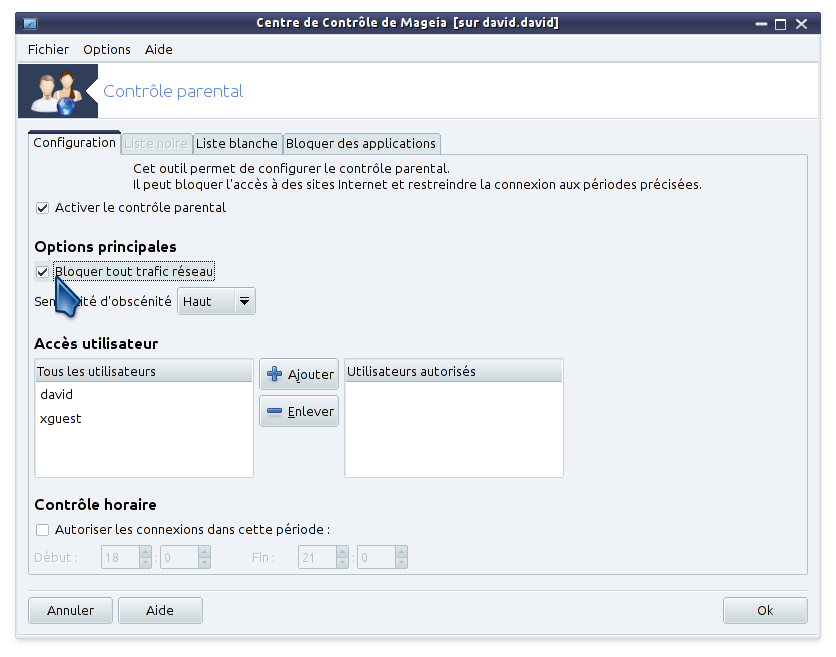Maximize the Centre de Contrôle window
This screenshot has height=657, width=836.
[x=781, y=24]
